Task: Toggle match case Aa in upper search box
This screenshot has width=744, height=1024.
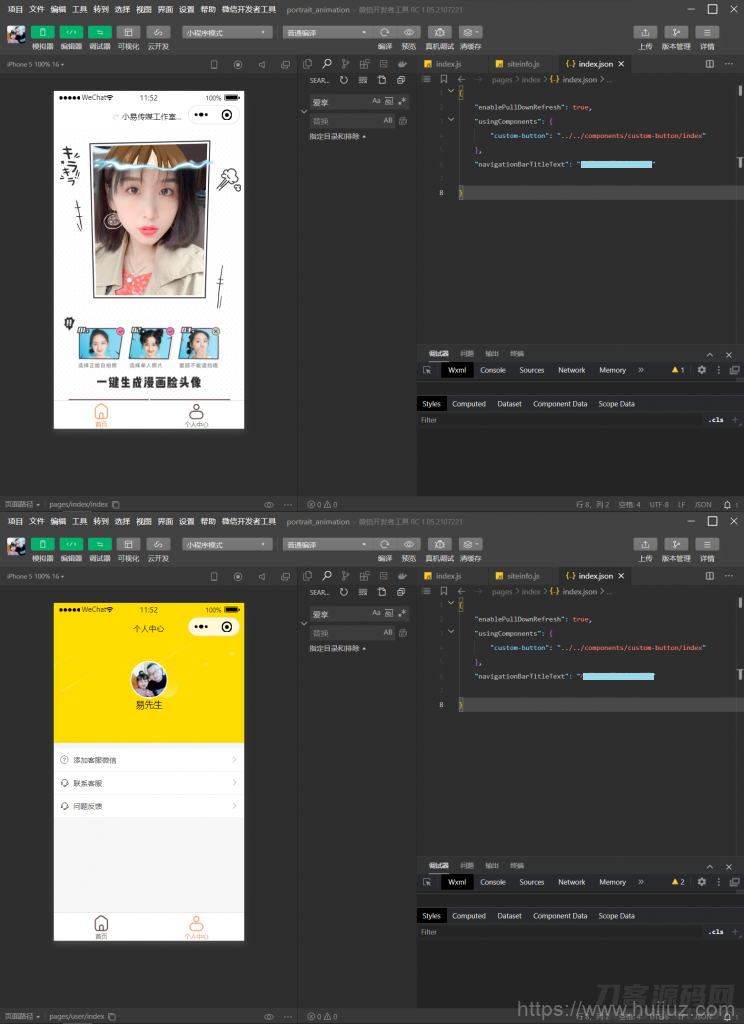Action: click(376, 101)
